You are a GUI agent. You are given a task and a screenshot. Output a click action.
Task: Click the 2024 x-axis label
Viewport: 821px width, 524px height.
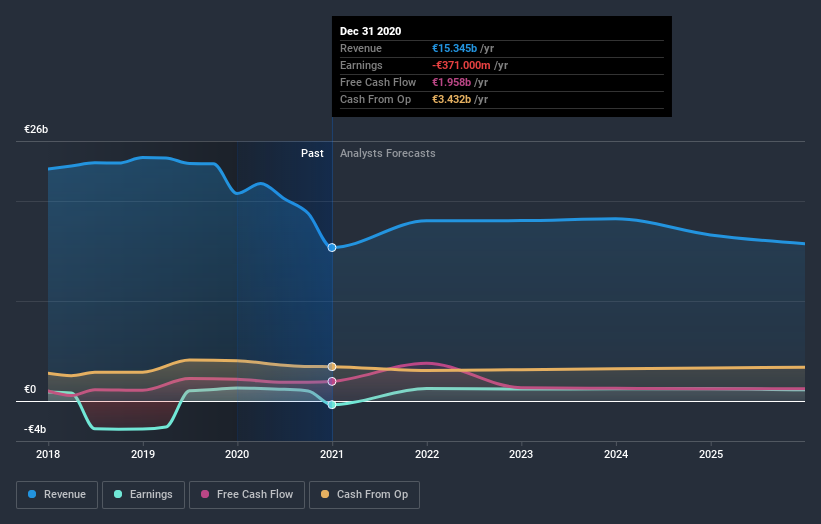616,454
